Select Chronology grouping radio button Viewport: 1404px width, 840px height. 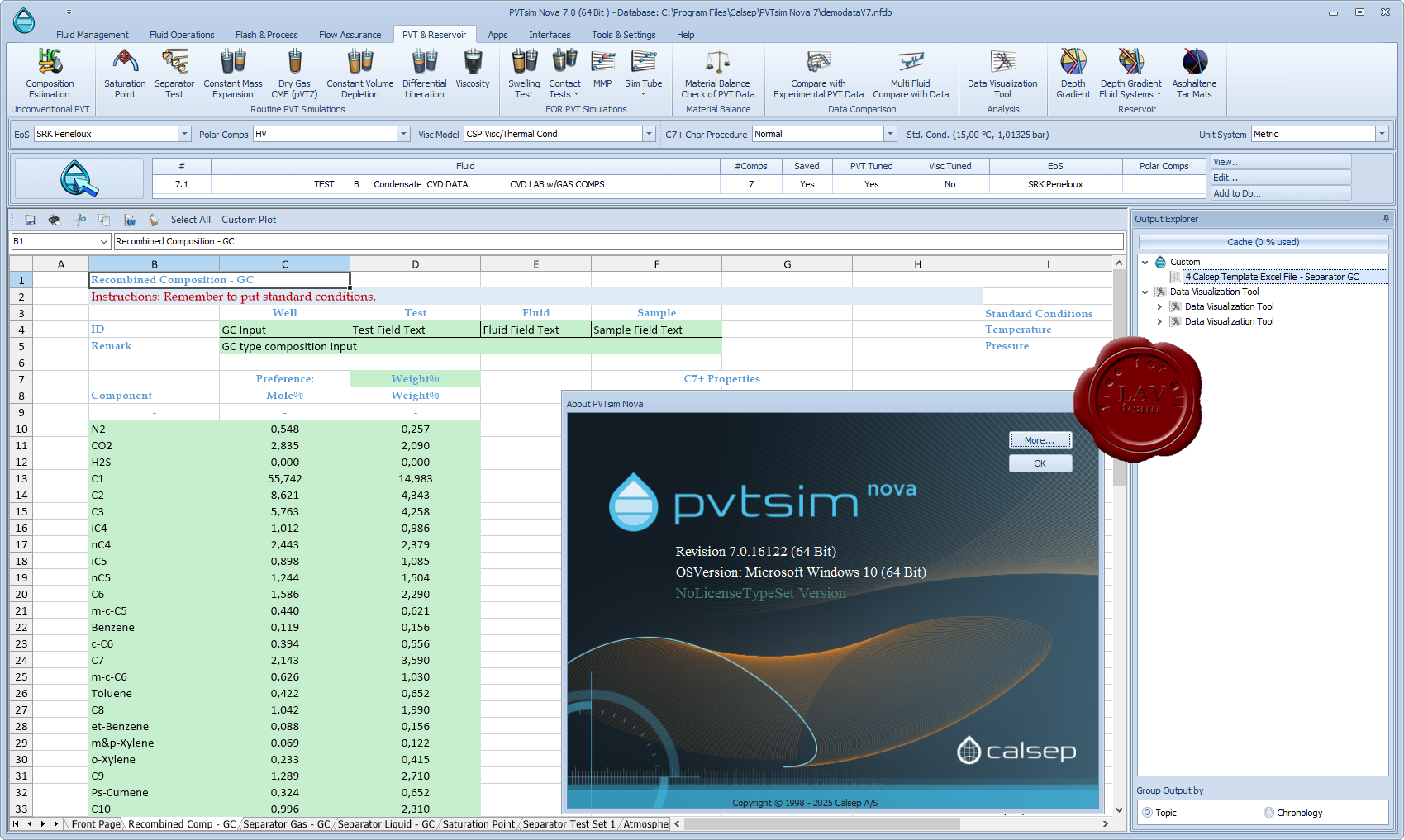click(1268, 813)
